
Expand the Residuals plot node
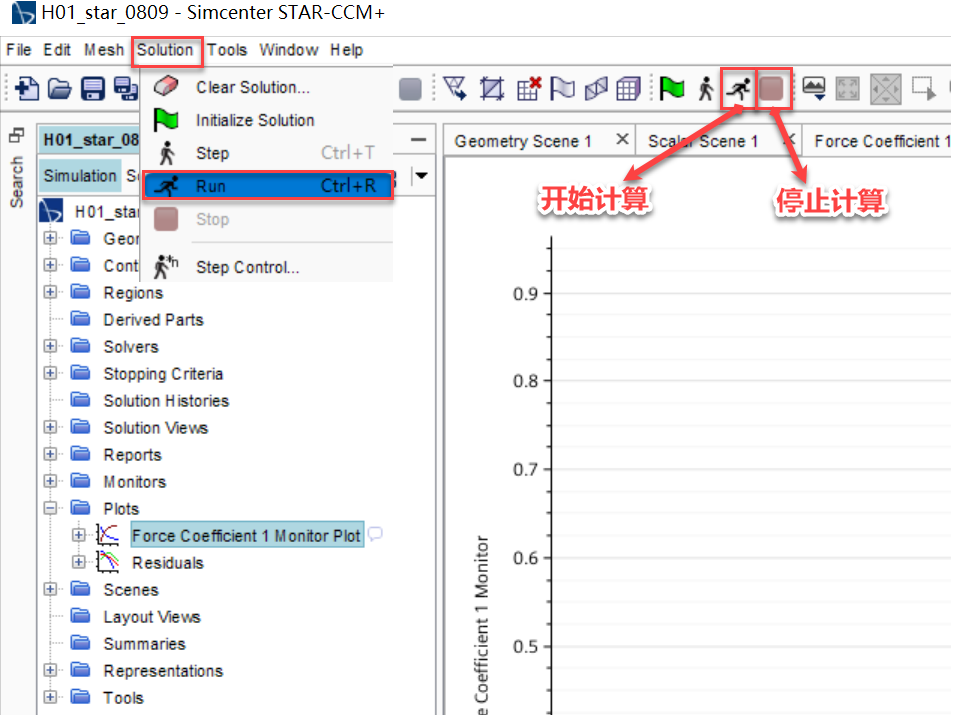(x=78, y=562)
